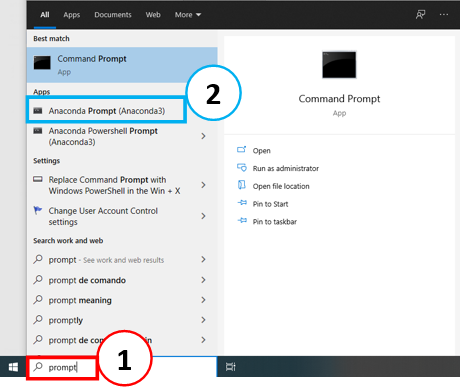The width and height of the screenshot is (460, 387).
Task: Select Command Prompt best match result
Action: (x=122, y=65)
